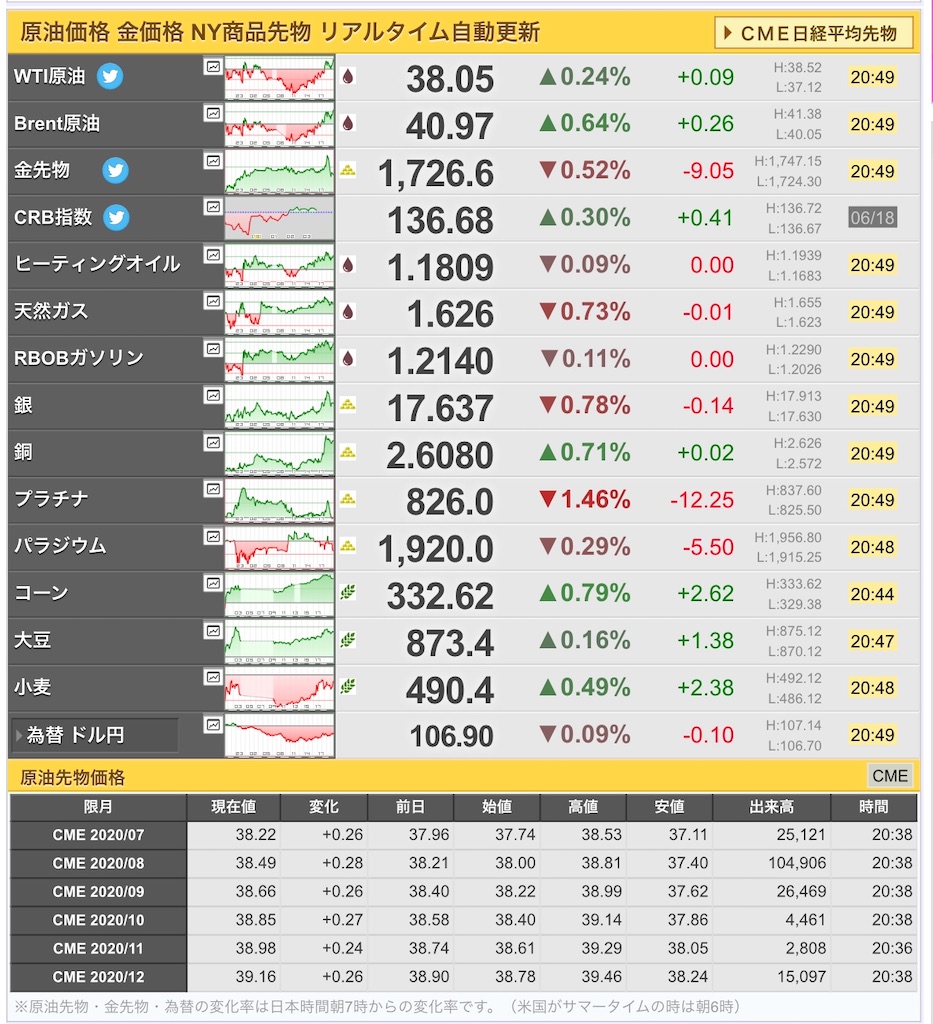Open chart popup icon in ヒーティングオイル row
933x1024 pixels.
tap(213, 255)
